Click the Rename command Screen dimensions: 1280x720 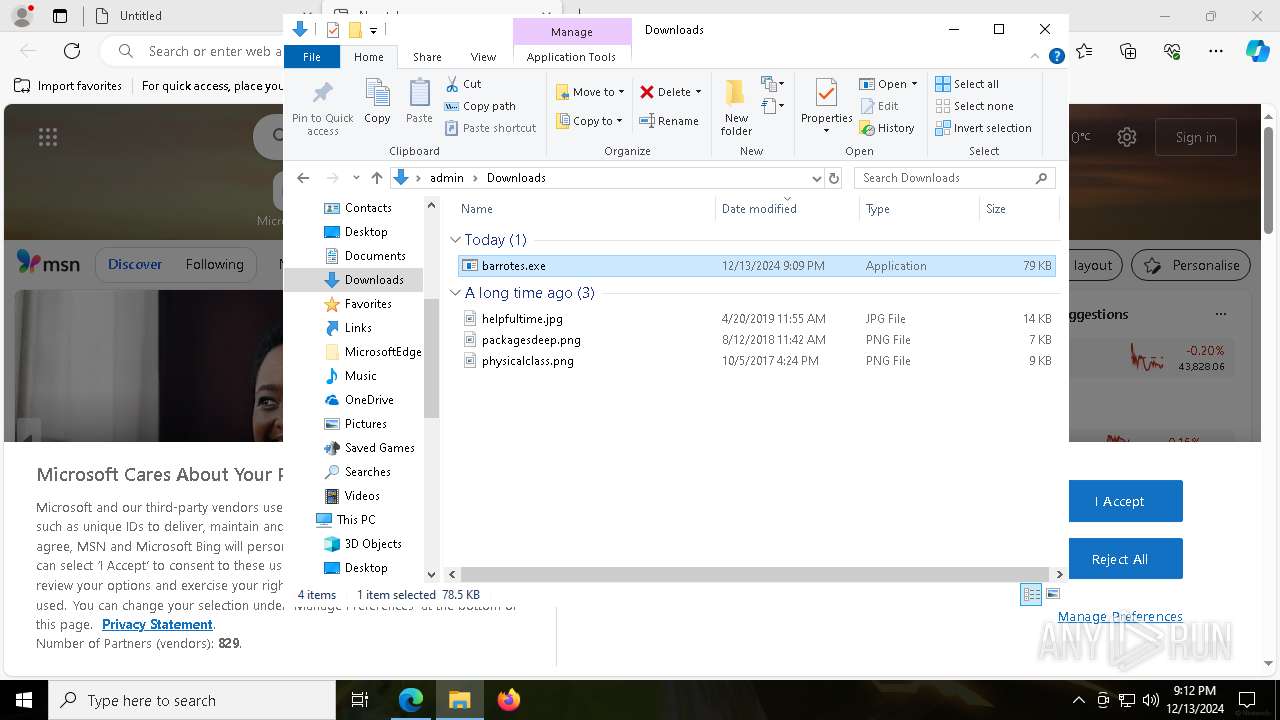click(x=669, y=121)
